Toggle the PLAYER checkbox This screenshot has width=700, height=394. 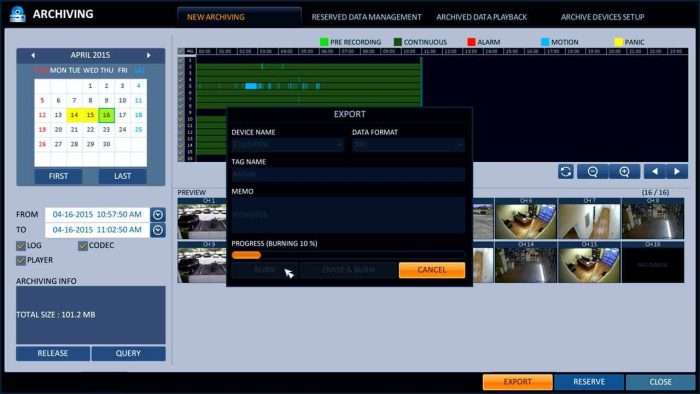click(x=21, y=260)
